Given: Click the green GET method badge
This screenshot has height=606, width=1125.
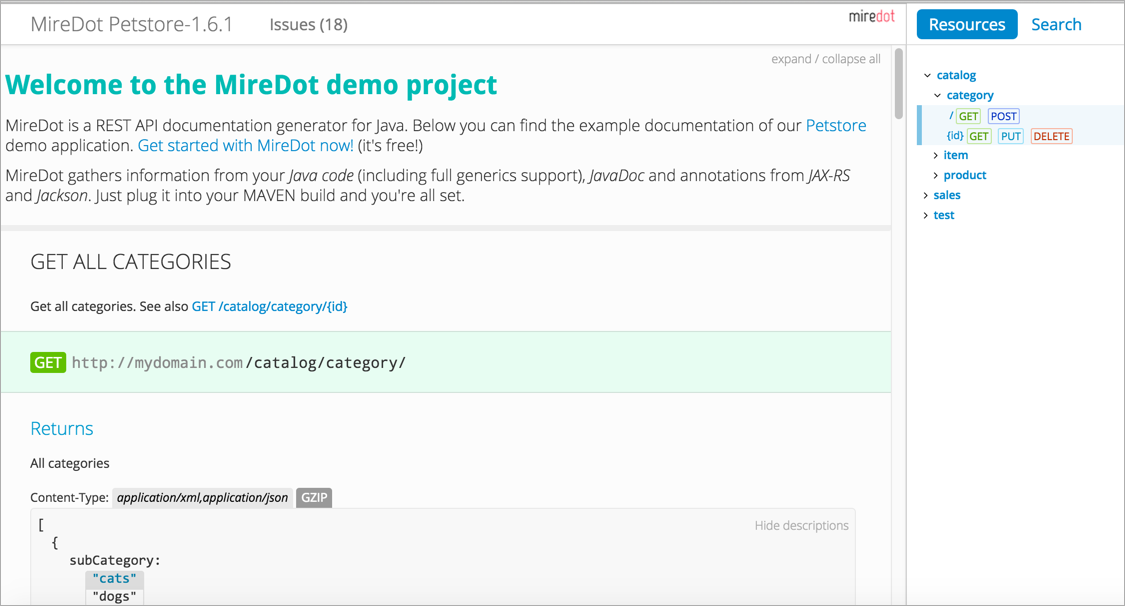Looking at the screenshot, I should click(48, 362).
